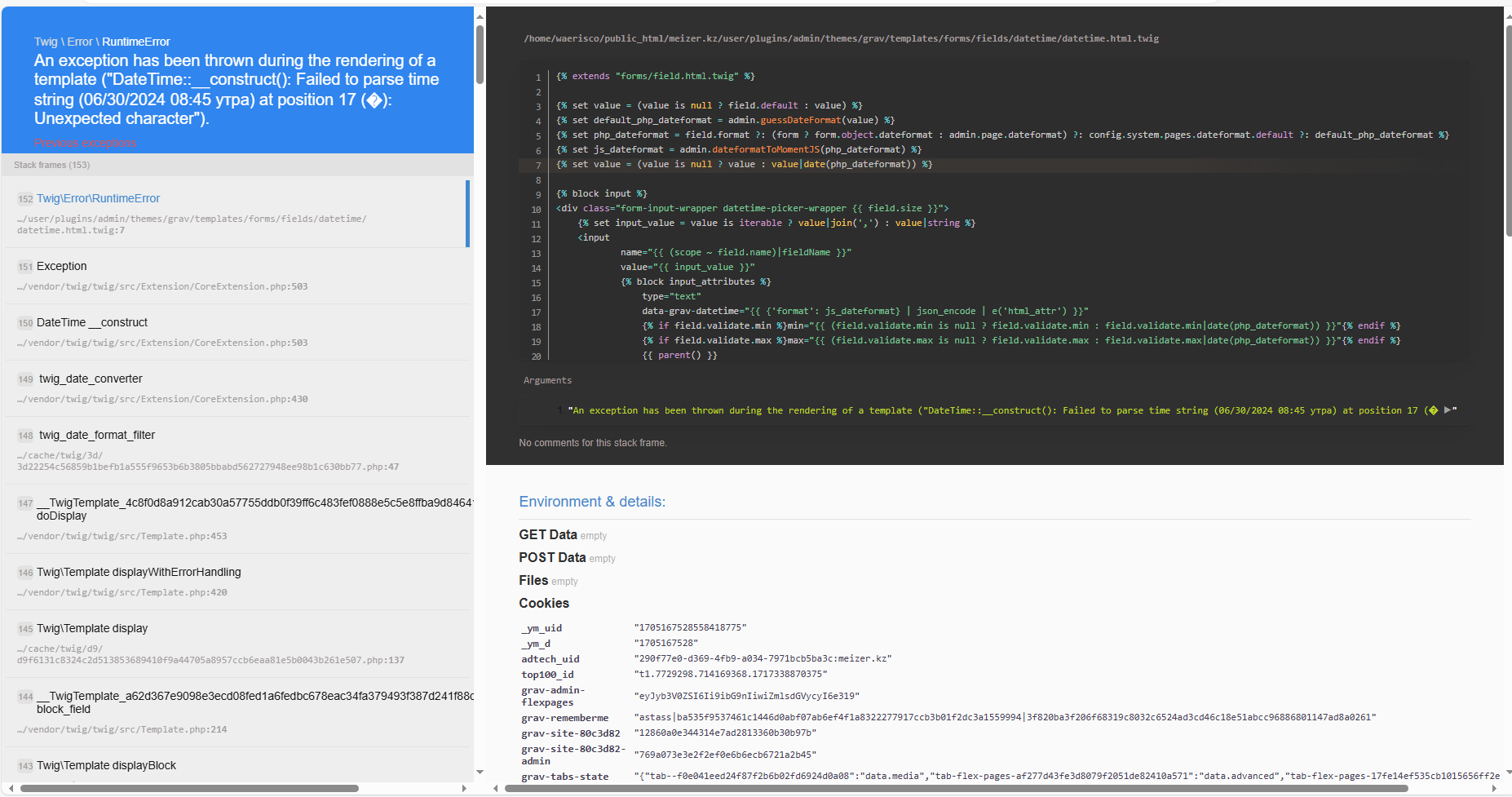Select stack frame 150 DateTime __construct
Image resolution: width=1512 pixels, height=797 pixels.
[x=238, y=332]
